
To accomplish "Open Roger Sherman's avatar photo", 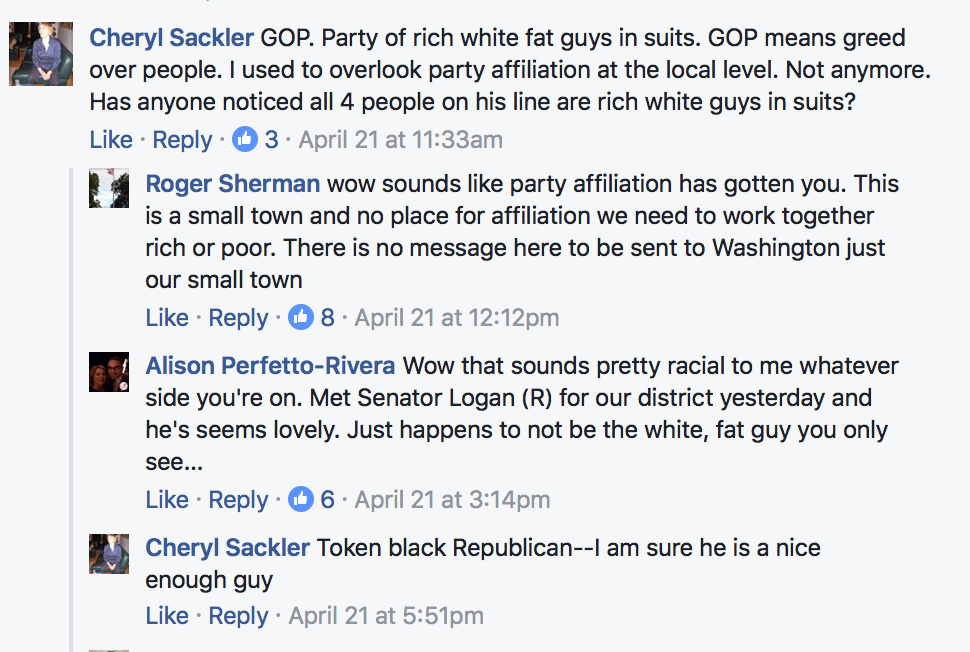I will [x=109, y=188].
